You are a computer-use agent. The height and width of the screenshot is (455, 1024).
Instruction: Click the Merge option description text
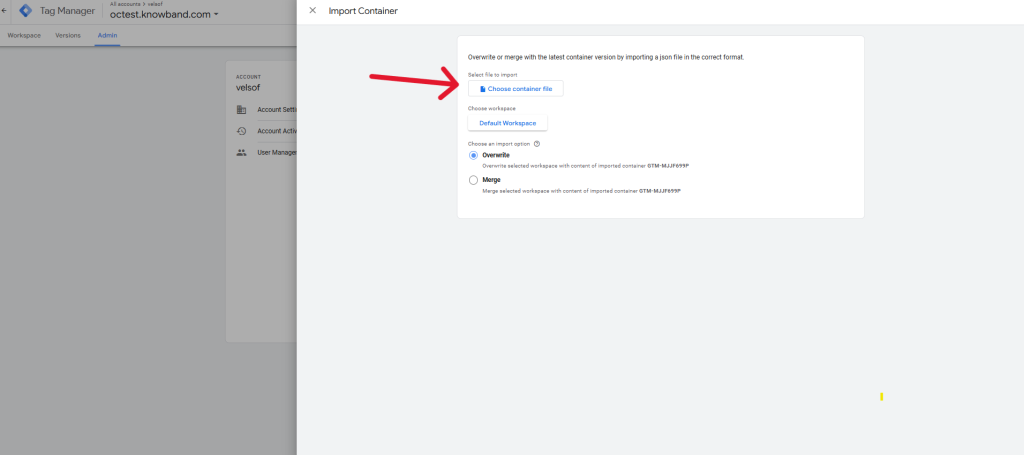[581, 191]
